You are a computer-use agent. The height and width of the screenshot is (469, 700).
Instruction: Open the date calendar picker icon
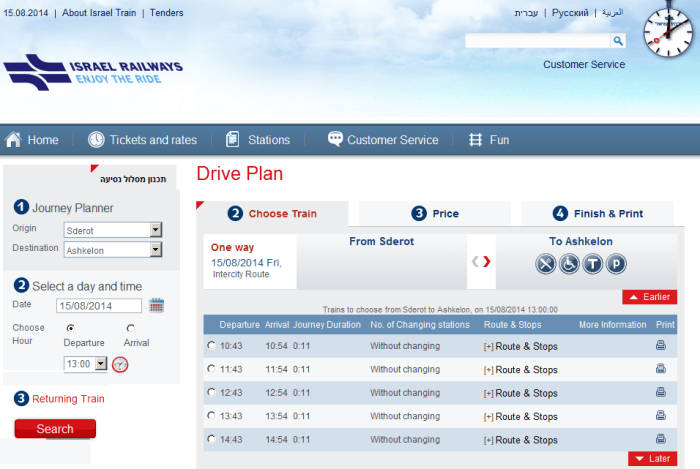(x=156, y=305)
